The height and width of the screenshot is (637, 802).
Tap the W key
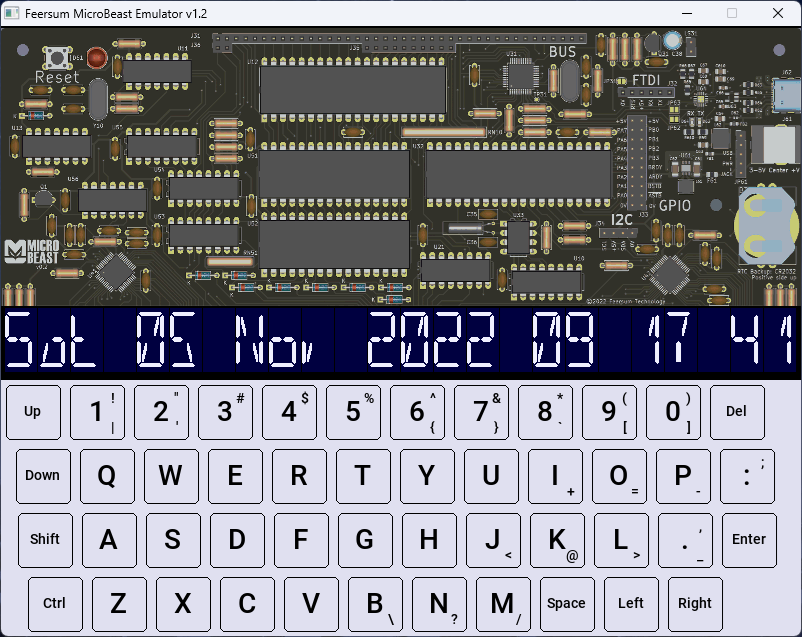coord(171,476)
